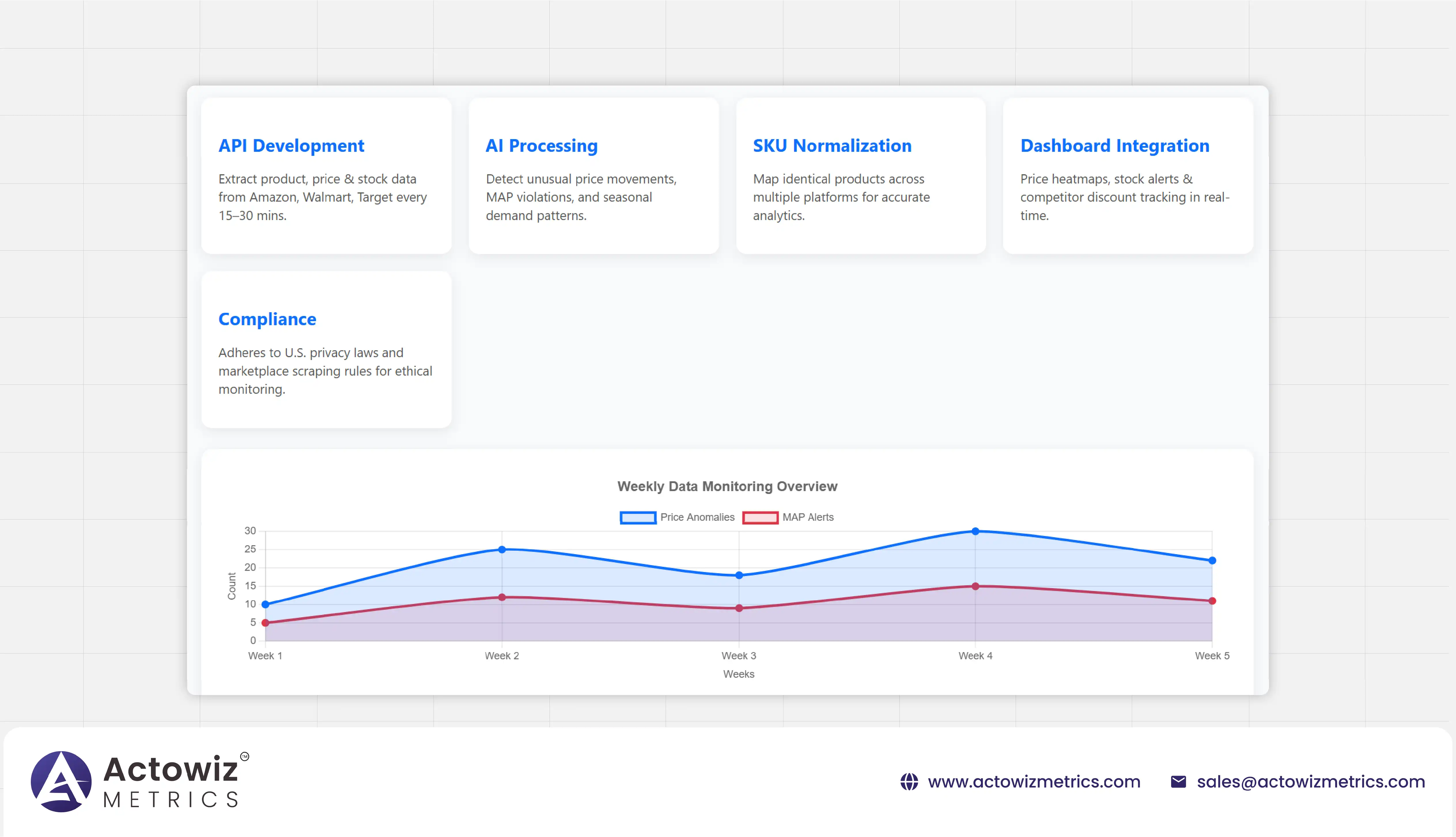
Task: Select the AI Processing card heading
Action: (542, 146)
